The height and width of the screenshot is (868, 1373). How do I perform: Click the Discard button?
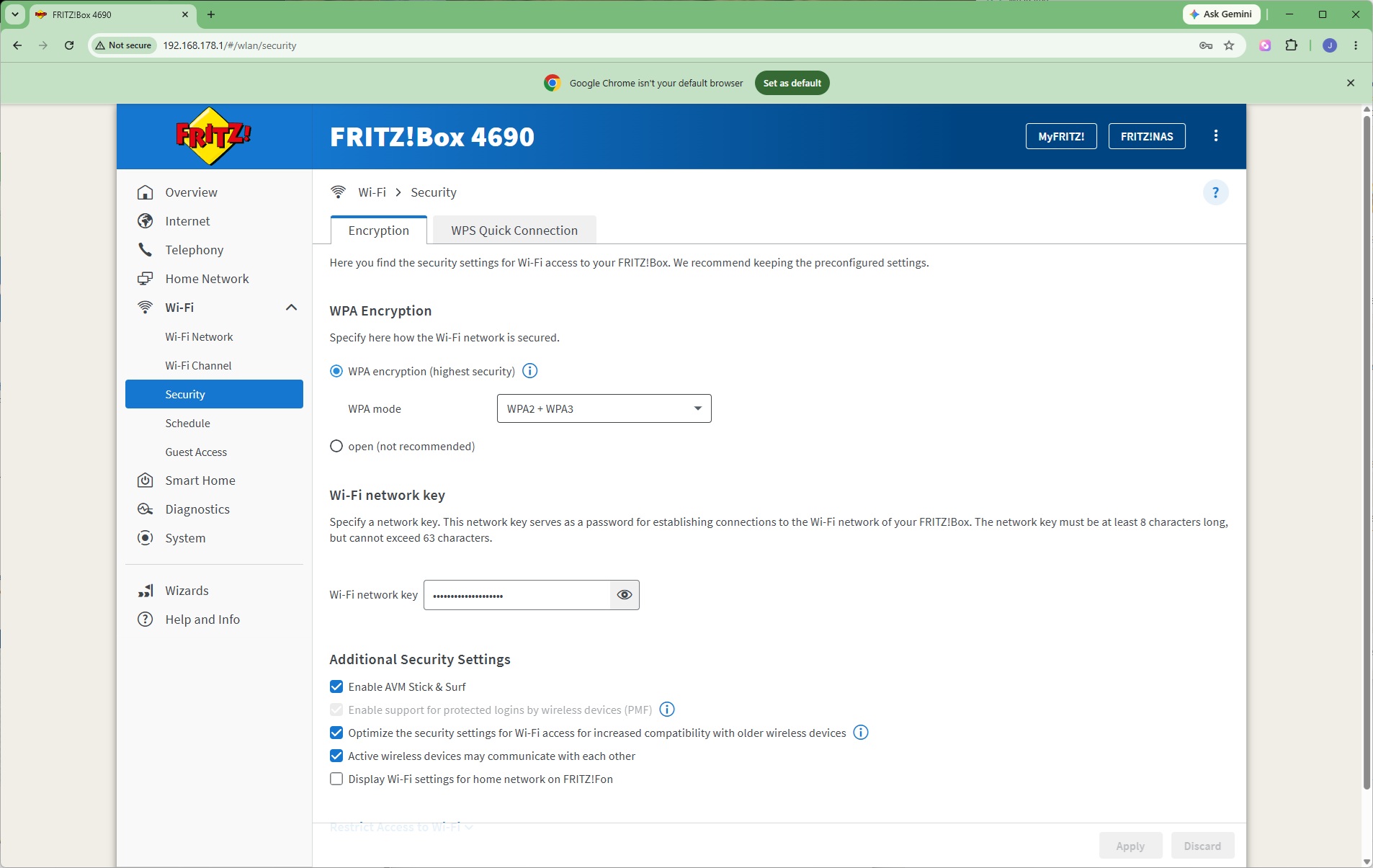pos(1202,846)
